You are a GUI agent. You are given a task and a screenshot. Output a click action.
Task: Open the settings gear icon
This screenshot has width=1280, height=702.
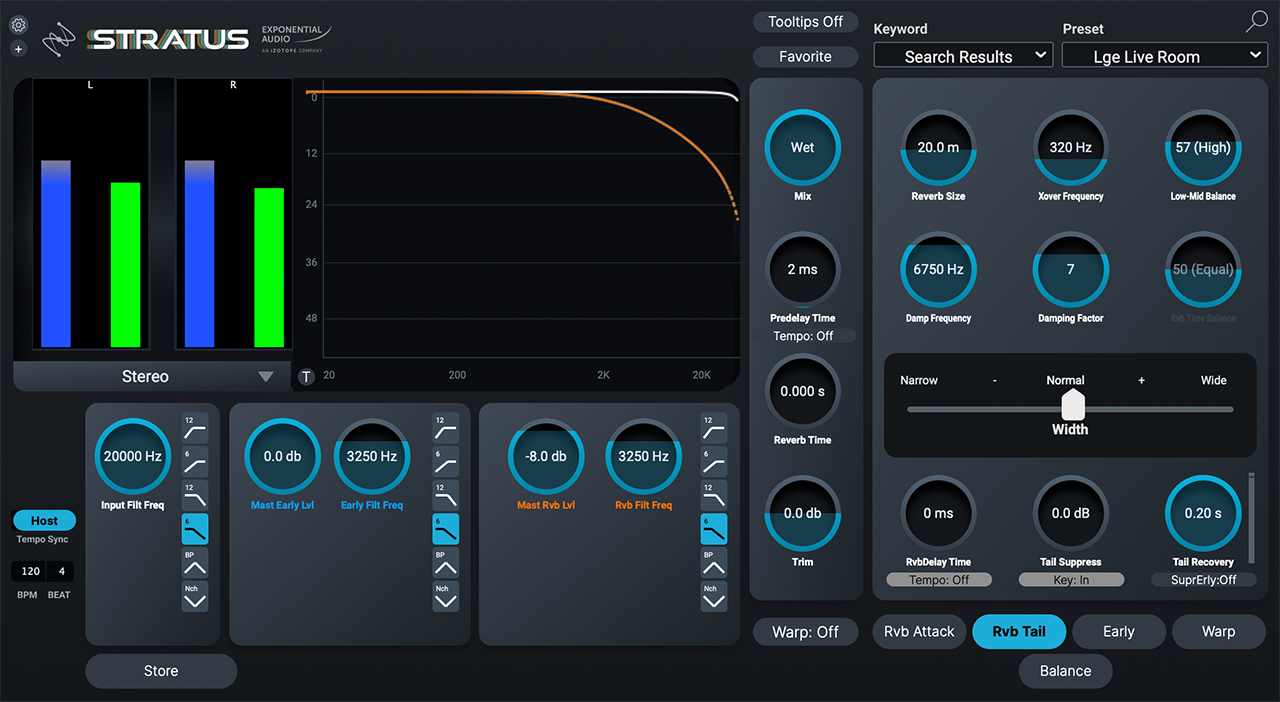point(18,25)
